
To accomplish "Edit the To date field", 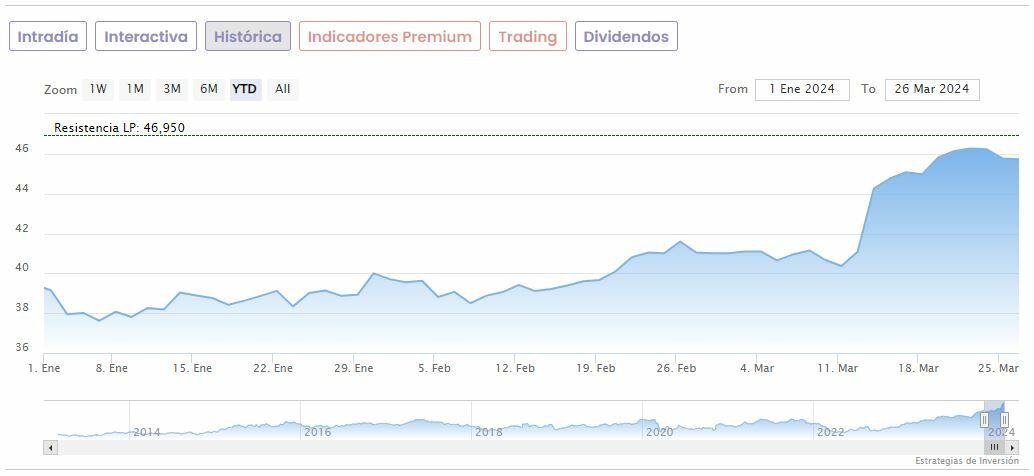I will pyautogui.click(x=932, y=89).
